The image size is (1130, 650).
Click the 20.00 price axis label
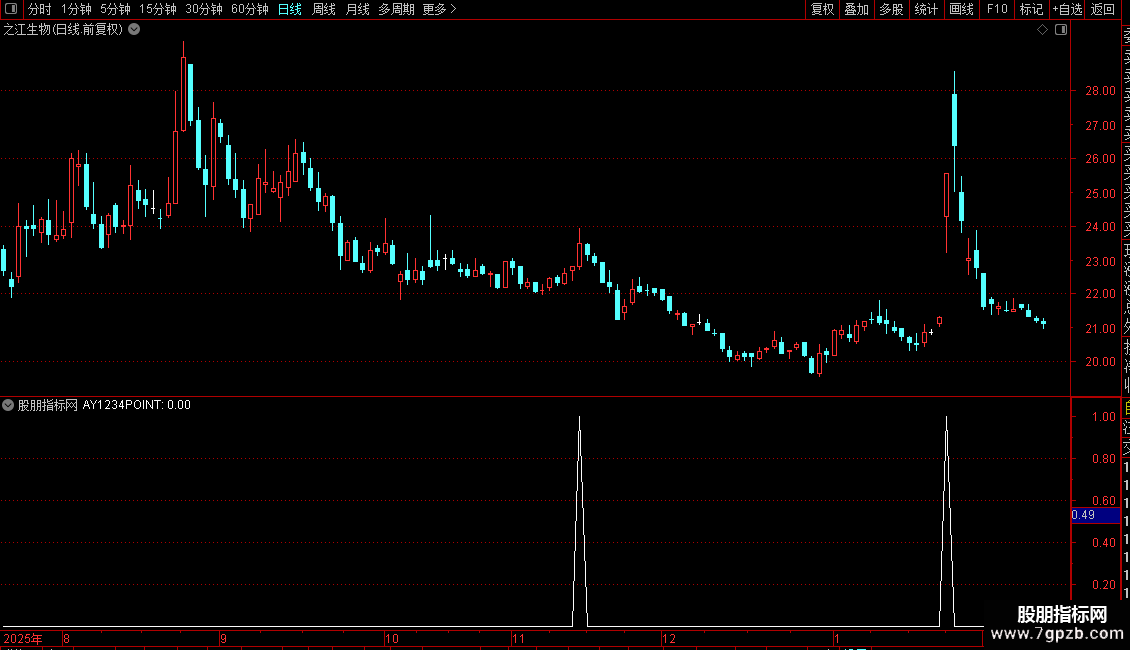coord(1100,362)
